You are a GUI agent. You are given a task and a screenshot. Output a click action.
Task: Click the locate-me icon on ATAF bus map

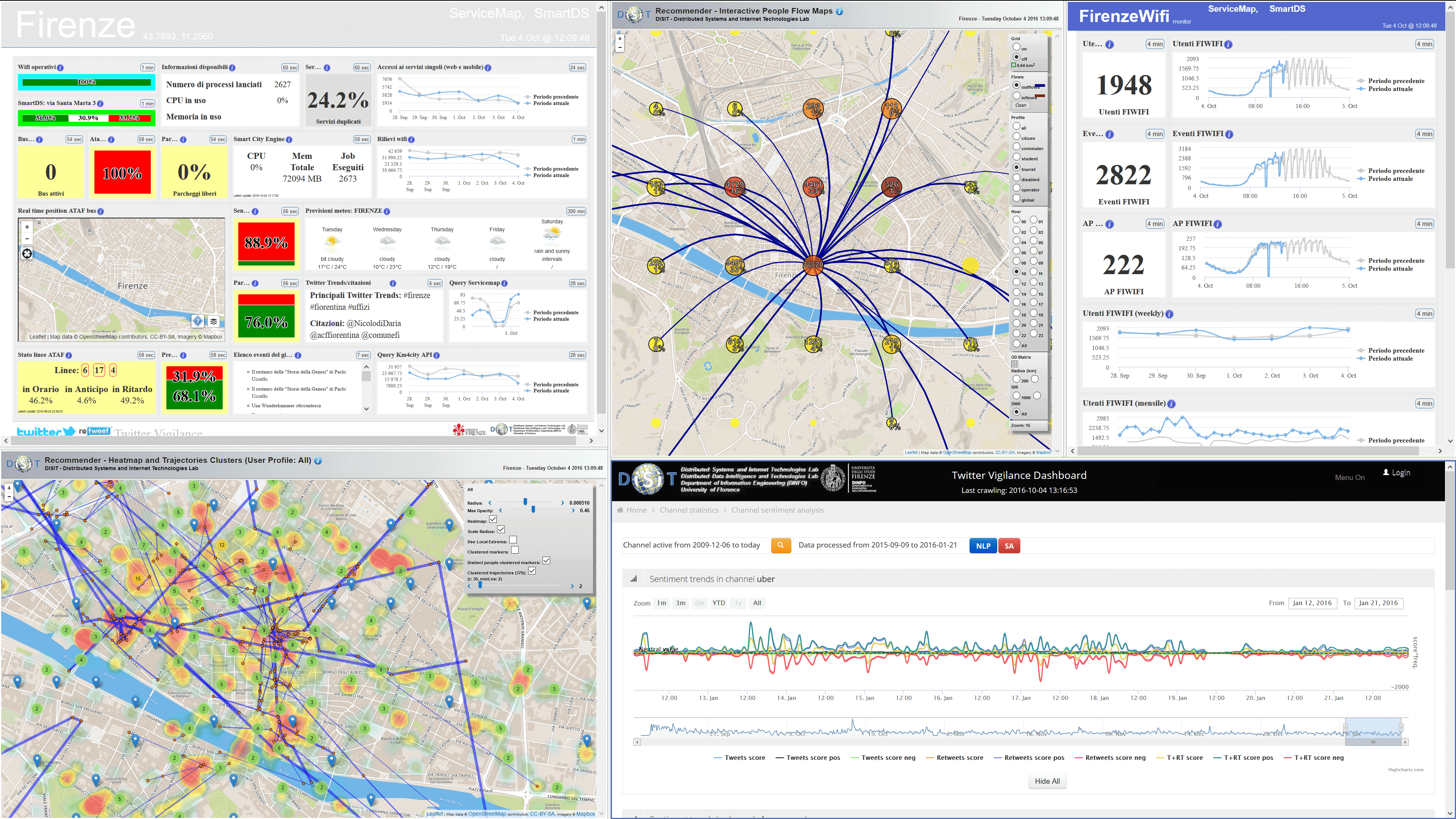pyautogui.click(x=27, y=254)
